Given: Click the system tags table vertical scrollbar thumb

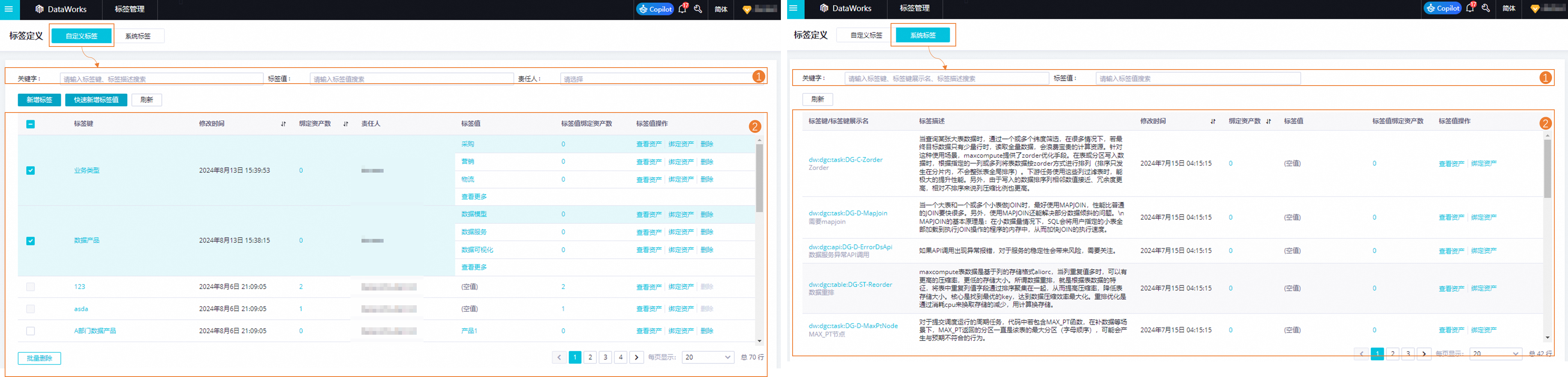Looking at the screenshot, I should (1547, 169).
